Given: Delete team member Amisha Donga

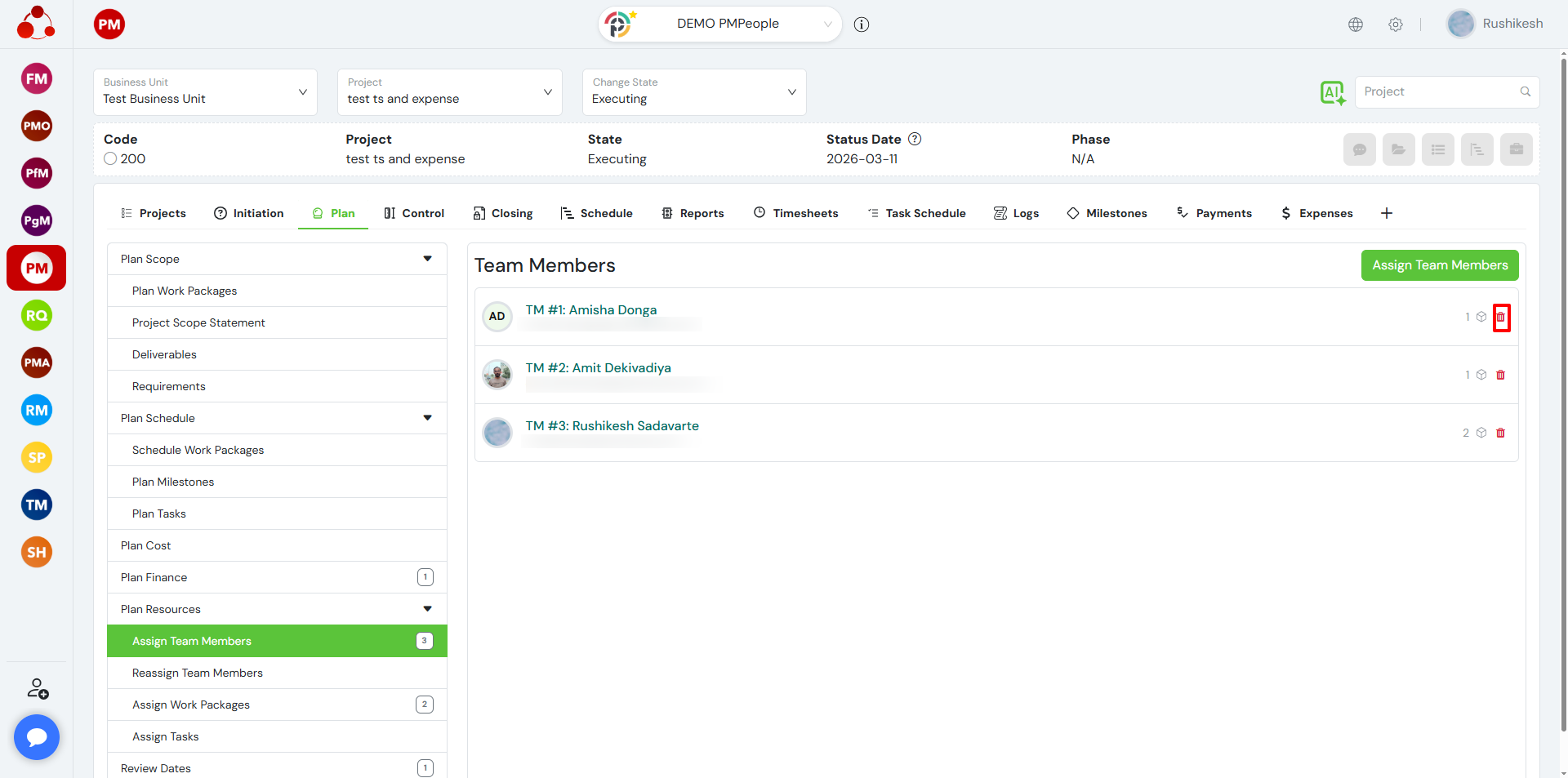Looking at the screenshot, I should click(x=1501, y=318).
